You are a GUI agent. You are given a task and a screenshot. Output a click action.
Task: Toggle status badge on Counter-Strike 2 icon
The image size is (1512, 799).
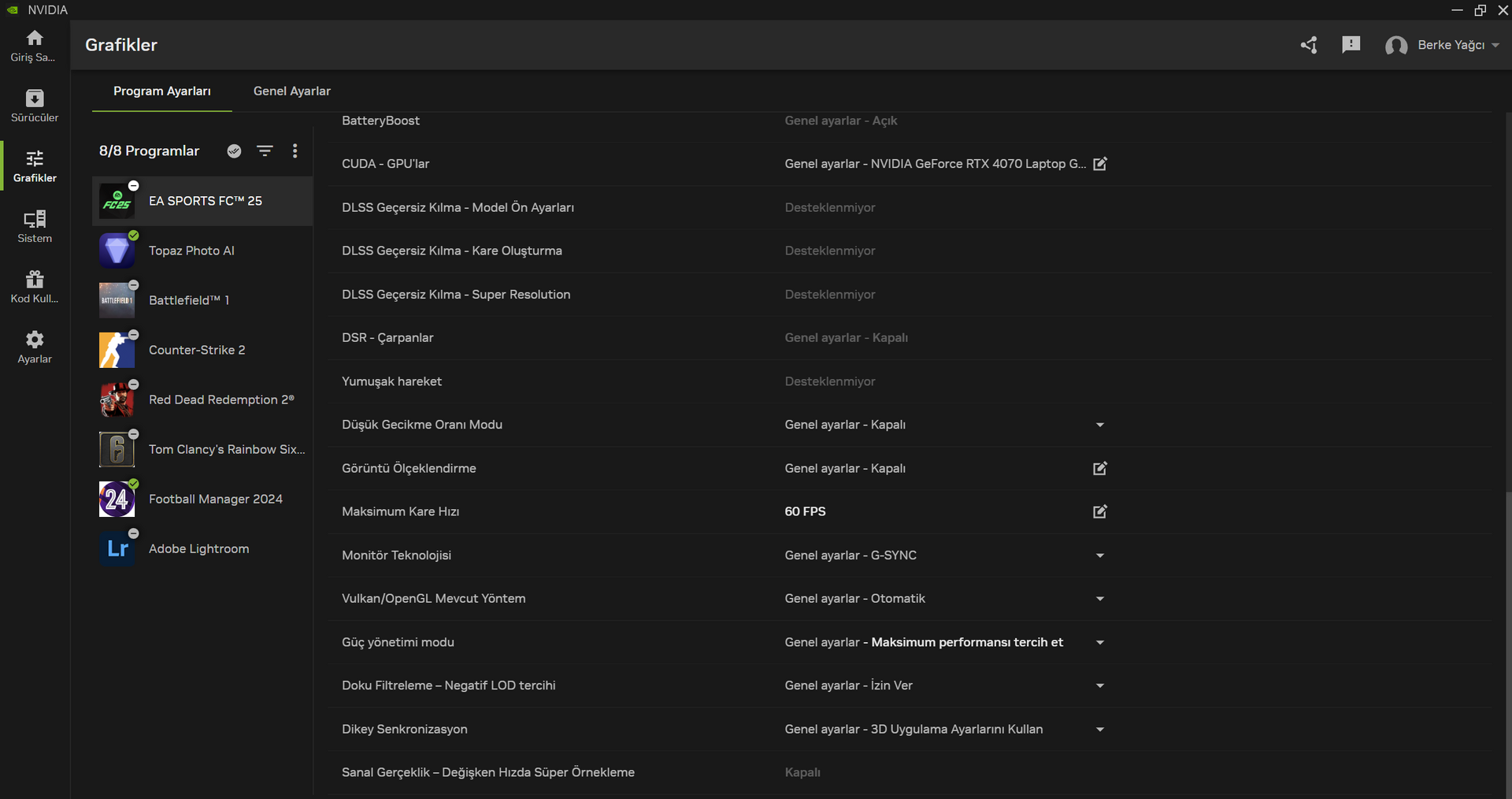point(134,335)
